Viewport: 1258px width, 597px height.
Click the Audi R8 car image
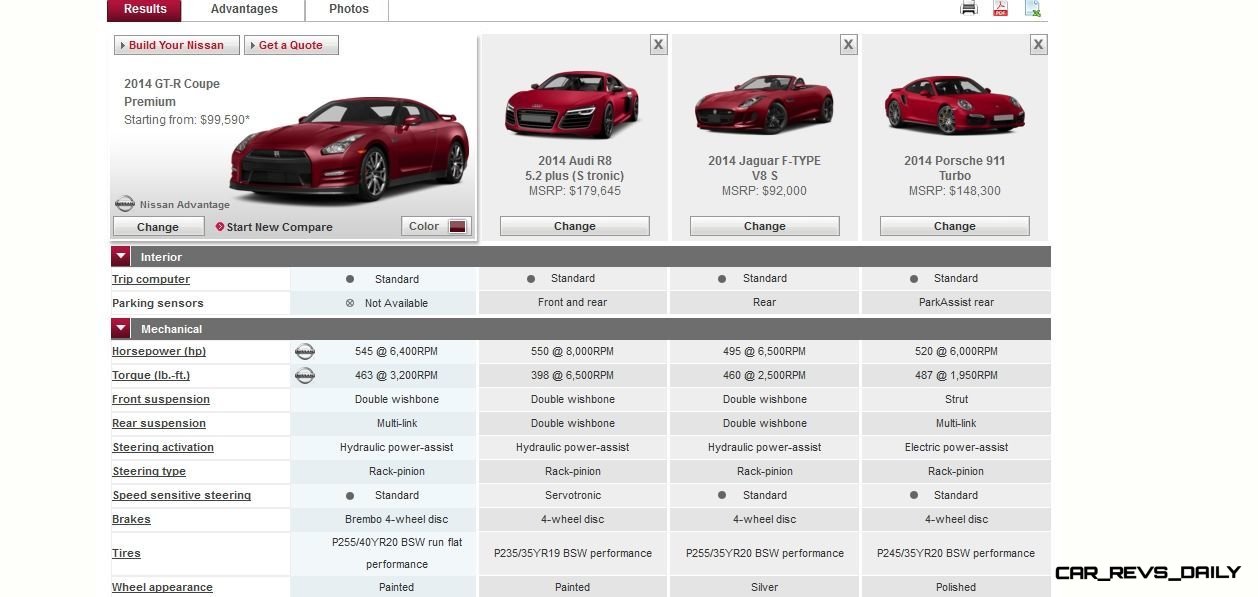pyautogui.click(x=572, y=103)
